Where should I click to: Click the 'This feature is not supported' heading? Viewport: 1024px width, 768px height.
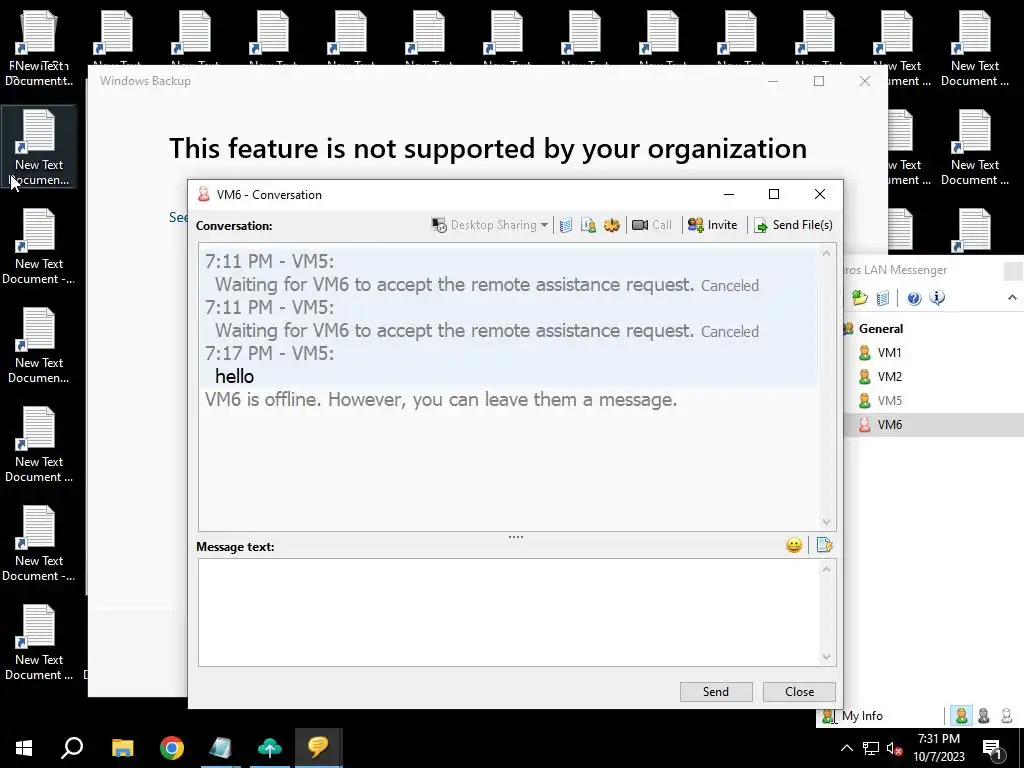point(488,148)
